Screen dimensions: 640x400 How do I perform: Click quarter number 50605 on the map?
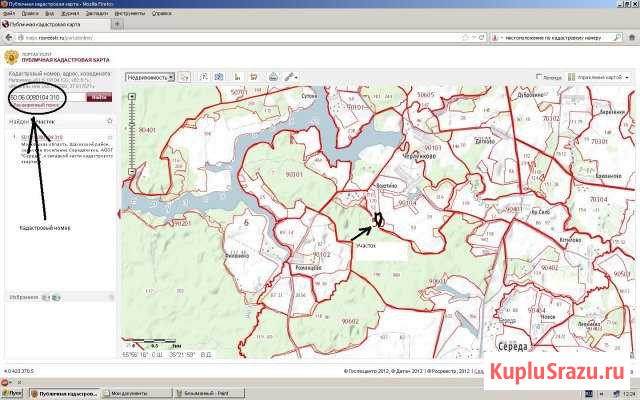point(426,95)
